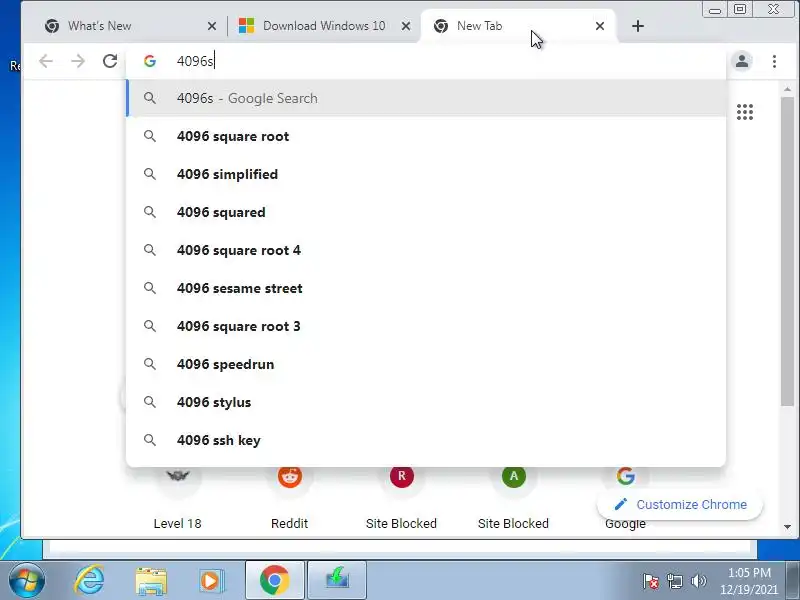
Task: Close the What's New tab
Action: (x=212, y=26)
